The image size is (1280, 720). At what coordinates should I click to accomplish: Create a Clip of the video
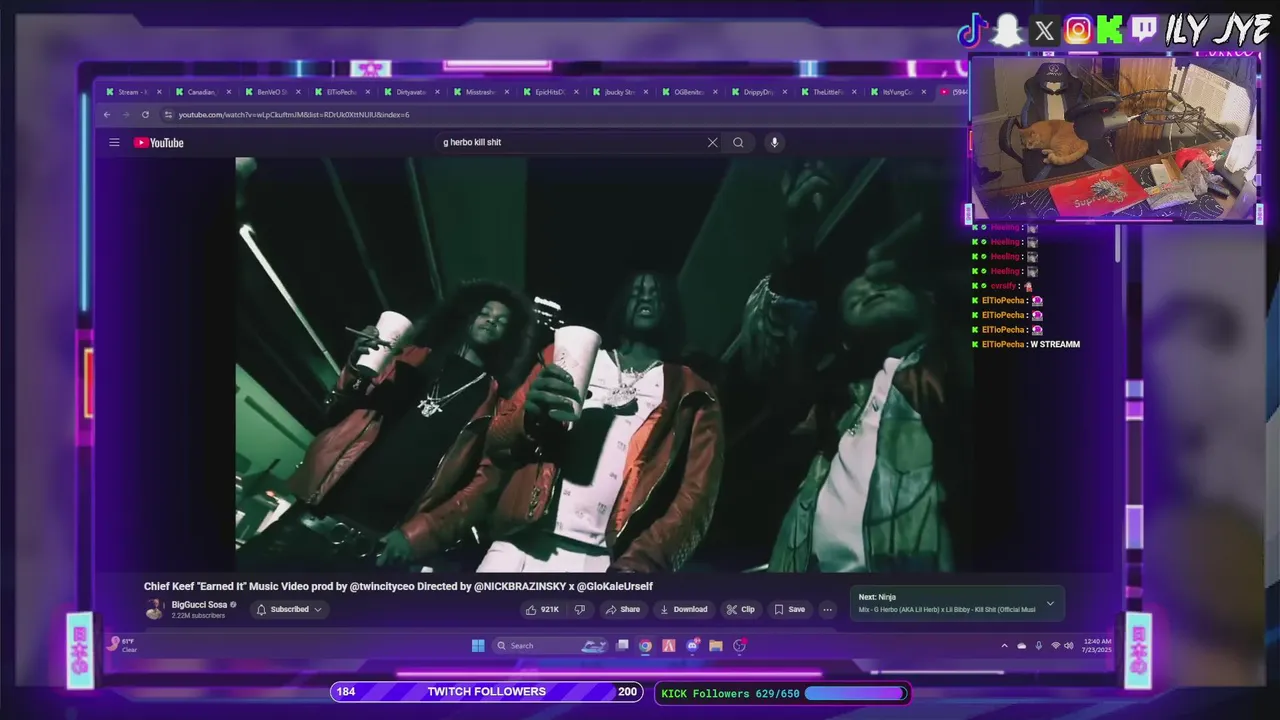[x=741, y=609]
